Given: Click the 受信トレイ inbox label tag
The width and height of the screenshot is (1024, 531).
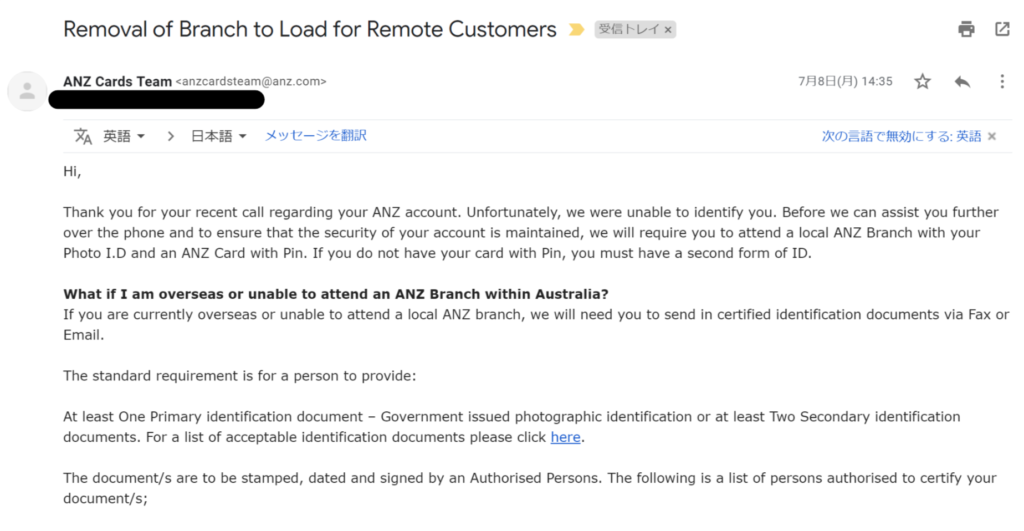Looking at the screenshot, I should pos(629,30).
